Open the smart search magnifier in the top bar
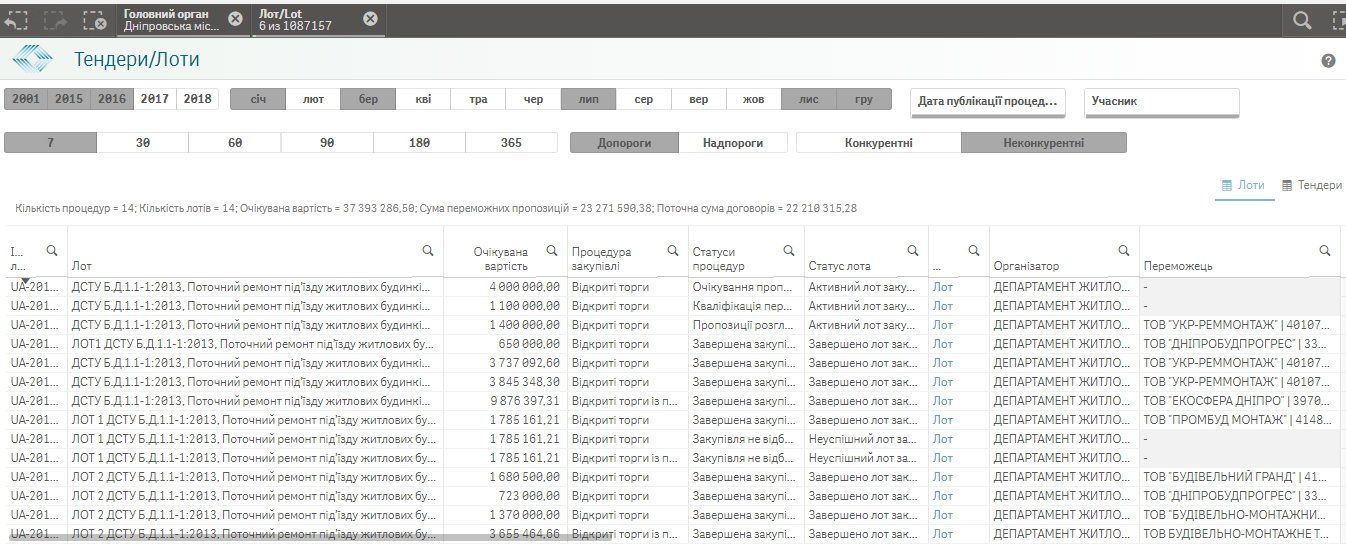Image resolution: width=1346 pixels, height=553 pixels. pos(1302,19)
